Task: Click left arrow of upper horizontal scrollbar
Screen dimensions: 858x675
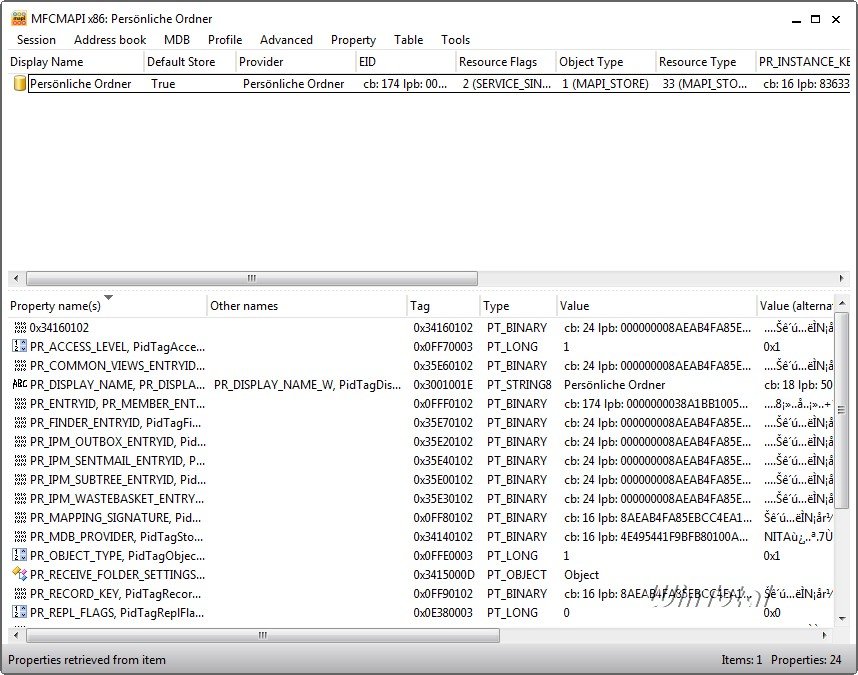Action: [16, 278]
